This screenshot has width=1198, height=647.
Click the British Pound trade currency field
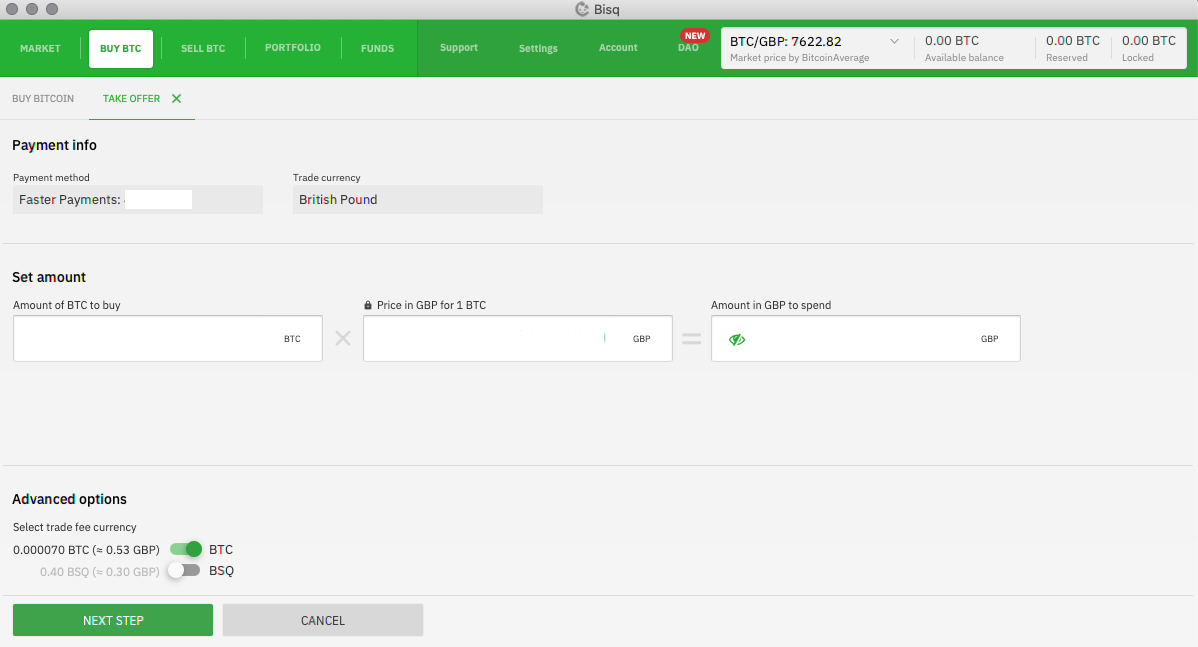(418, 199)
